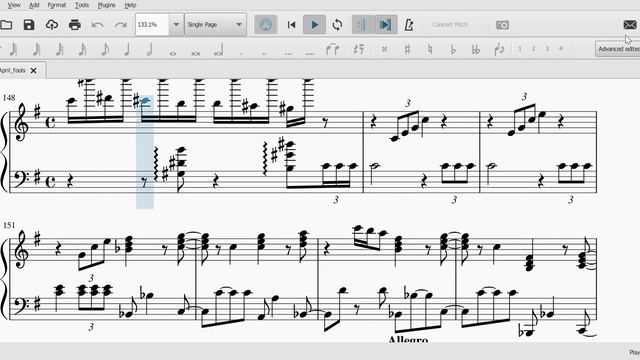Image resolution: width=640 pixels, height=360 pixels.
Task: Click the 133.1% zoom input field
Action: click(152, 25)
